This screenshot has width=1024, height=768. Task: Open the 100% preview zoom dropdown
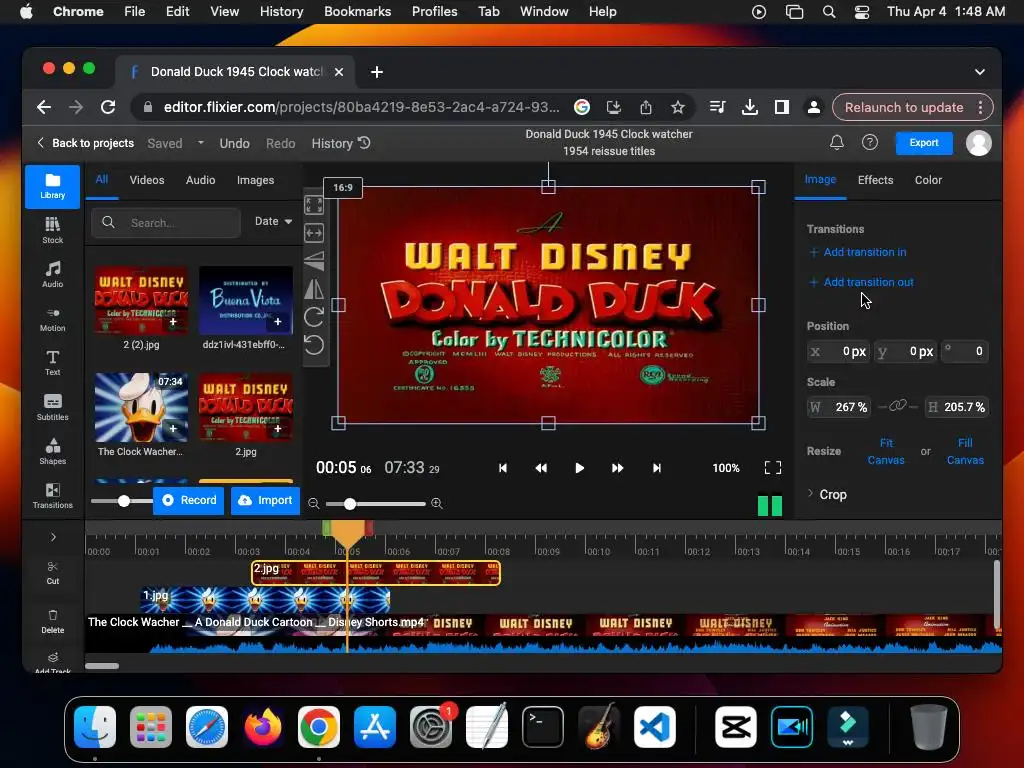tap(726, 468)
